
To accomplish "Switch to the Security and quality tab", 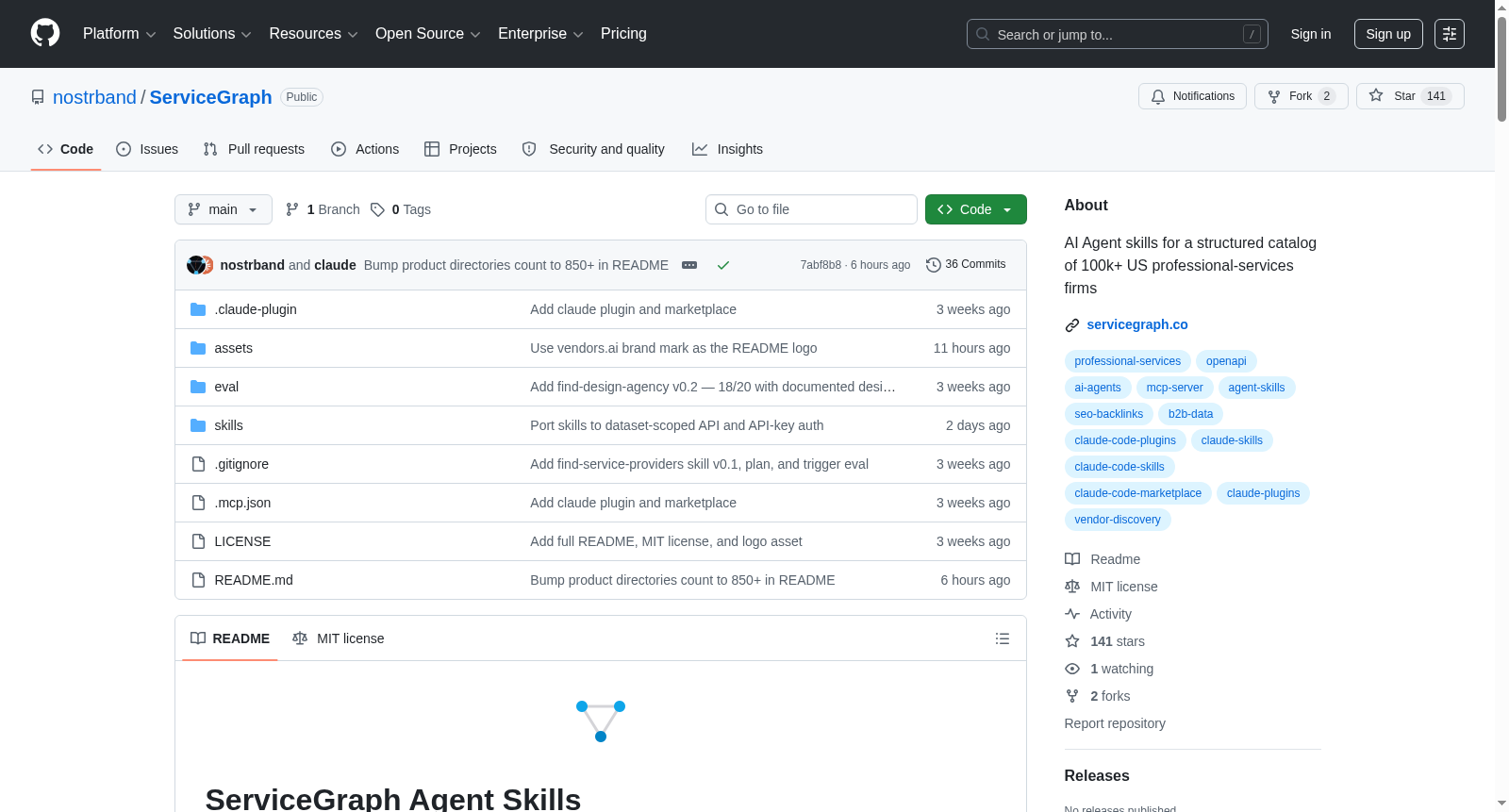I will 593,149.
